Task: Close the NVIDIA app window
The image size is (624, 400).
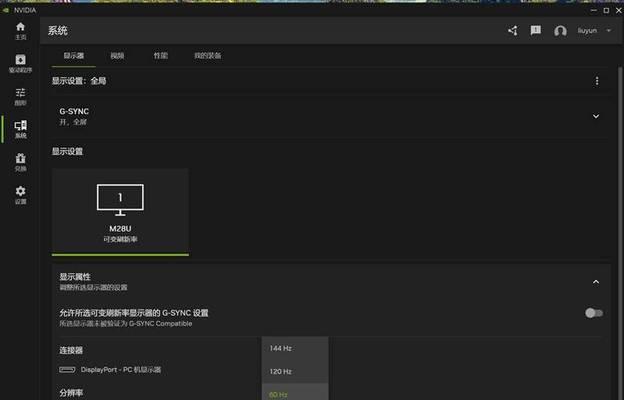Action: click(619, 10)
